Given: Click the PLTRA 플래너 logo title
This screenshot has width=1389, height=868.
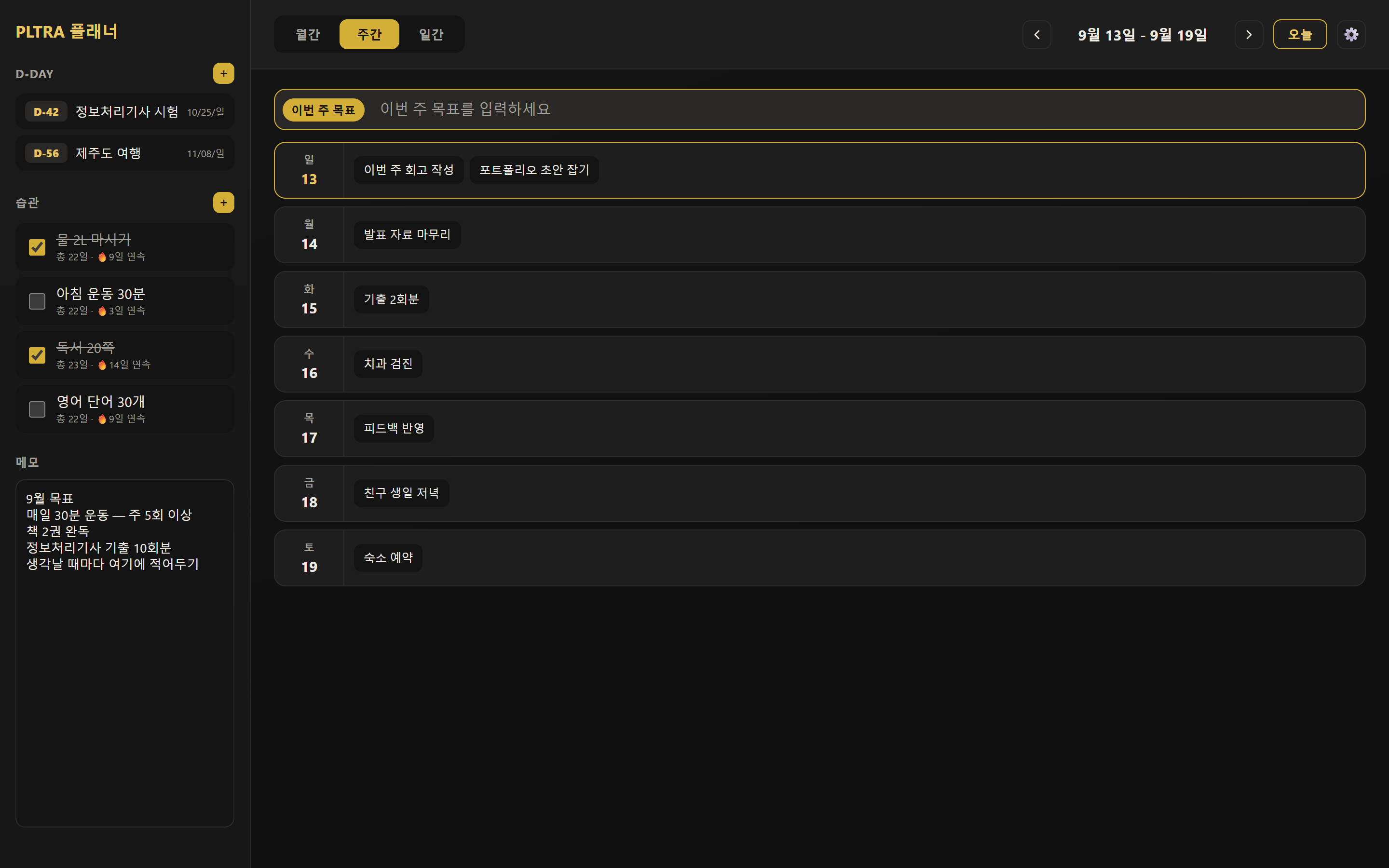Looking at the screenshot, I should pos(67,31).
